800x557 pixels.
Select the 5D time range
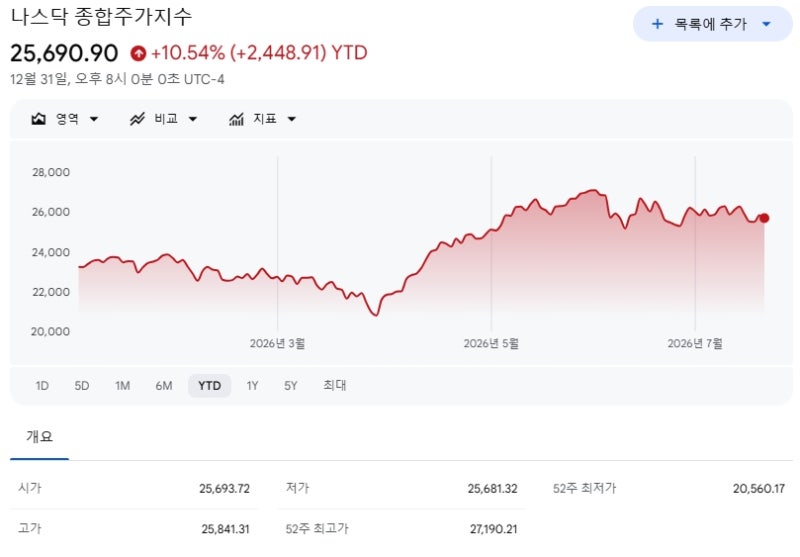(82, 386)
